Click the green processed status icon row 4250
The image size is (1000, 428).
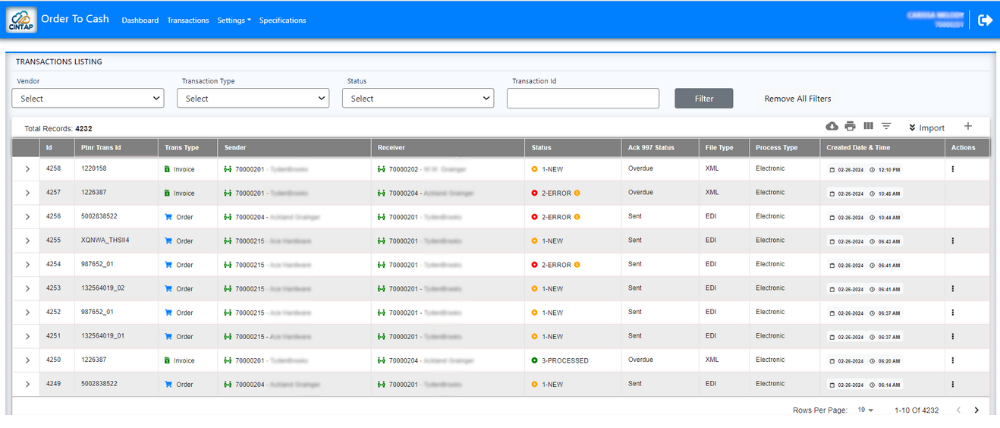tap(534, 360)
